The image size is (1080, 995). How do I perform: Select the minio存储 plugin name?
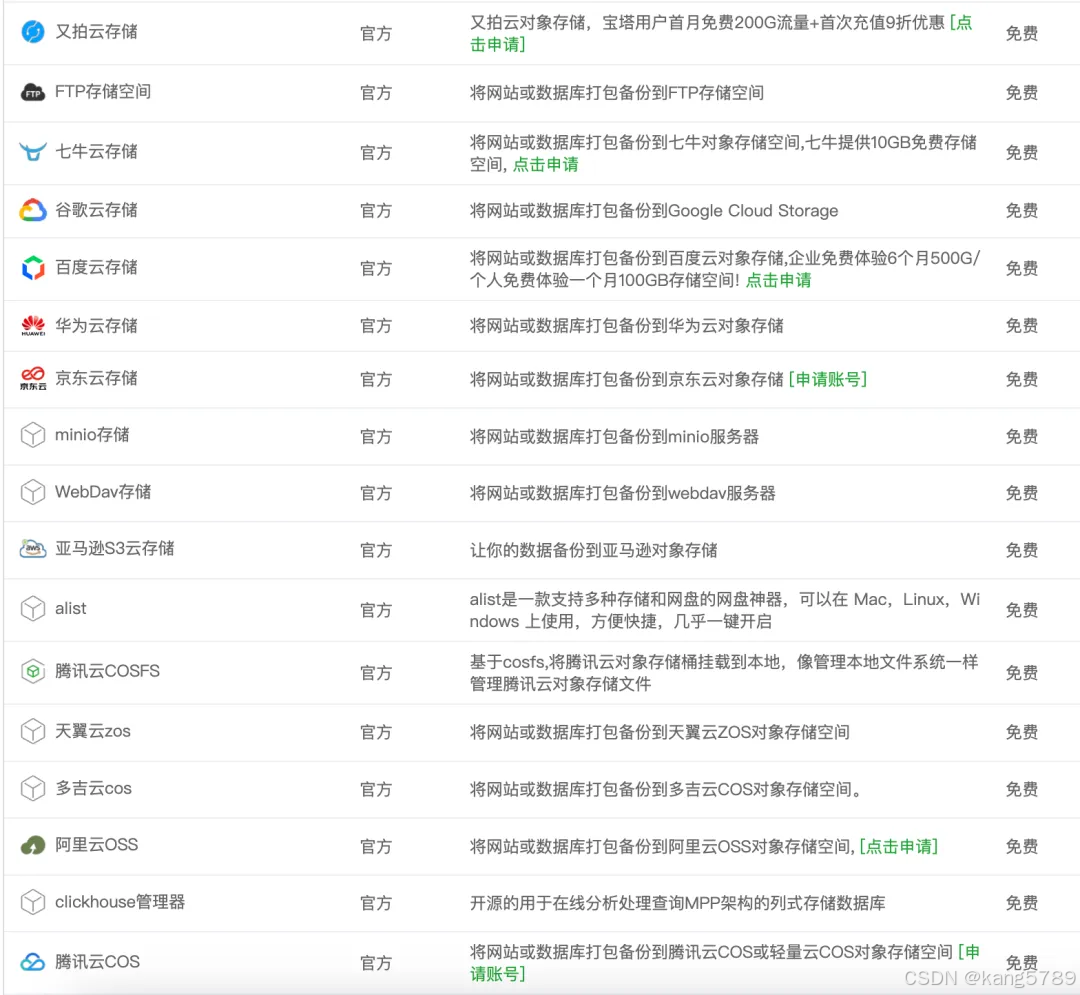point(92,434)
